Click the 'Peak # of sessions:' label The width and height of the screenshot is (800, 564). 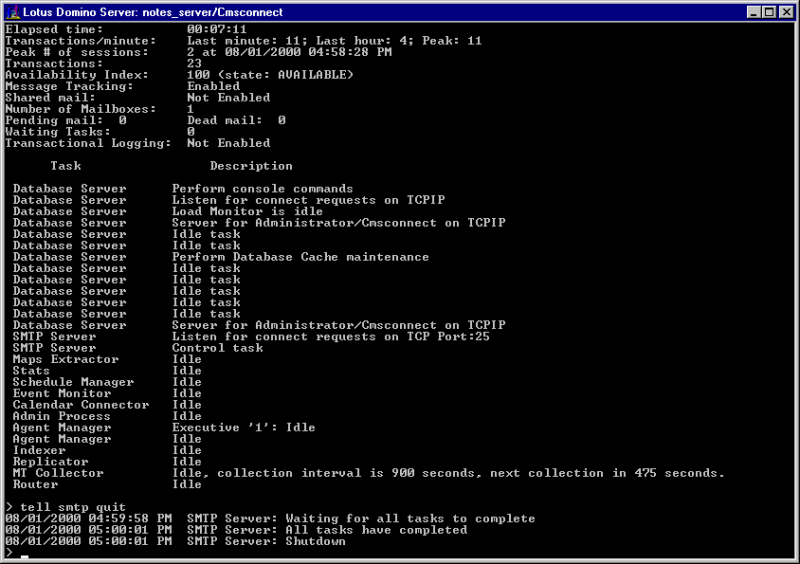(x=77, y=52)
